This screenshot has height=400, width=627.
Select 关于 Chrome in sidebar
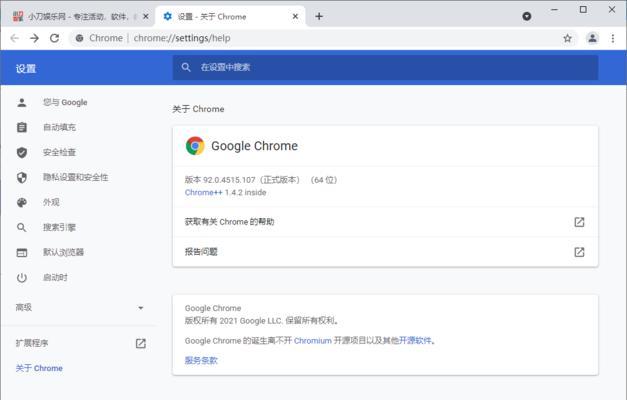click(x=39, y=368)
